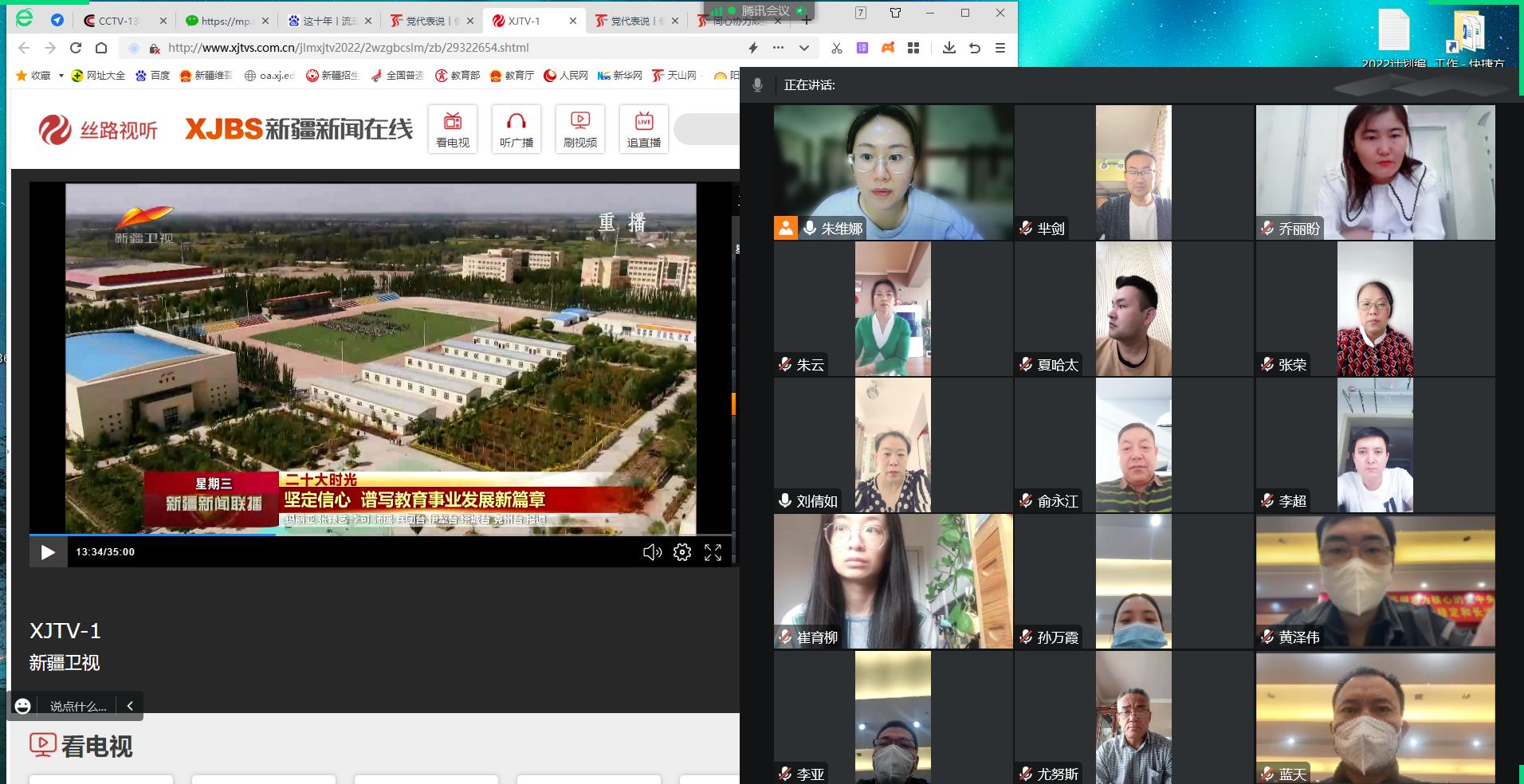
Task: Click the 看电视 watch TV icon
Action: pyautogui.click(x=453, y=129)
